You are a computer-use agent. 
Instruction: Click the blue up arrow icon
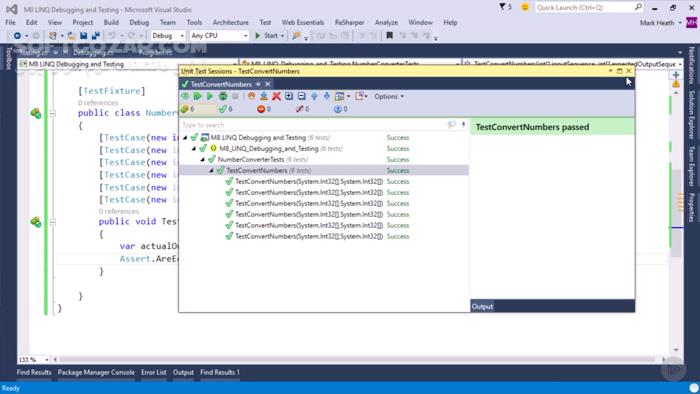[314, 96]
